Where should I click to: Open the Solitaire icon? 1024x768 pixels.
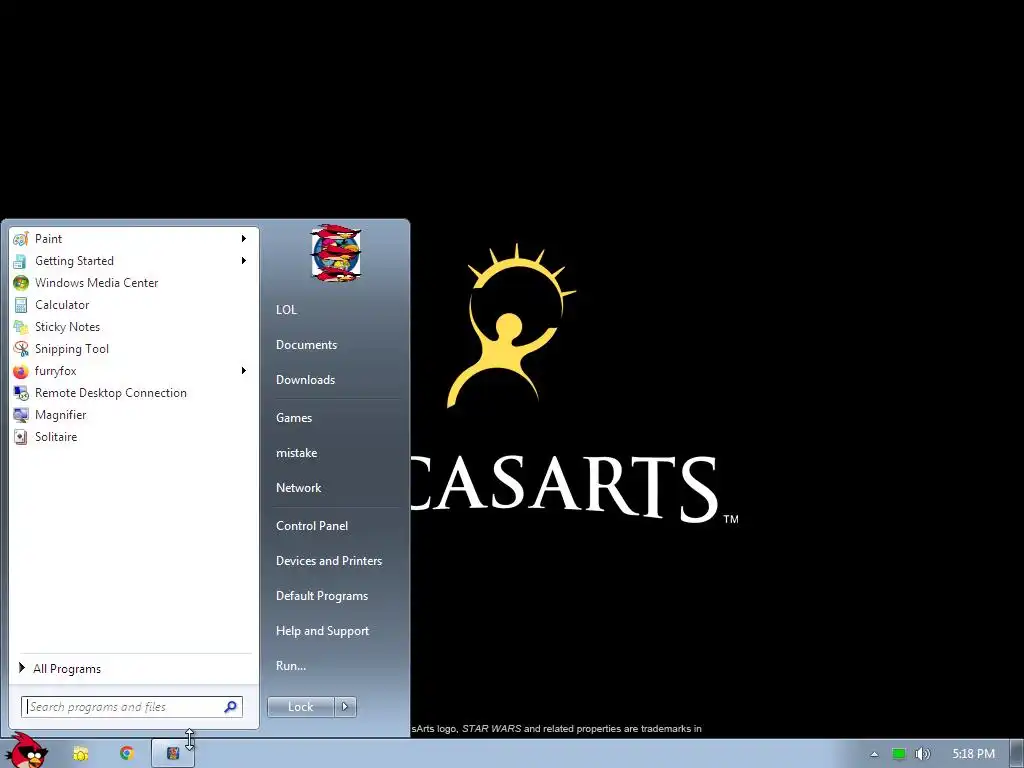(x=21, y=437)
